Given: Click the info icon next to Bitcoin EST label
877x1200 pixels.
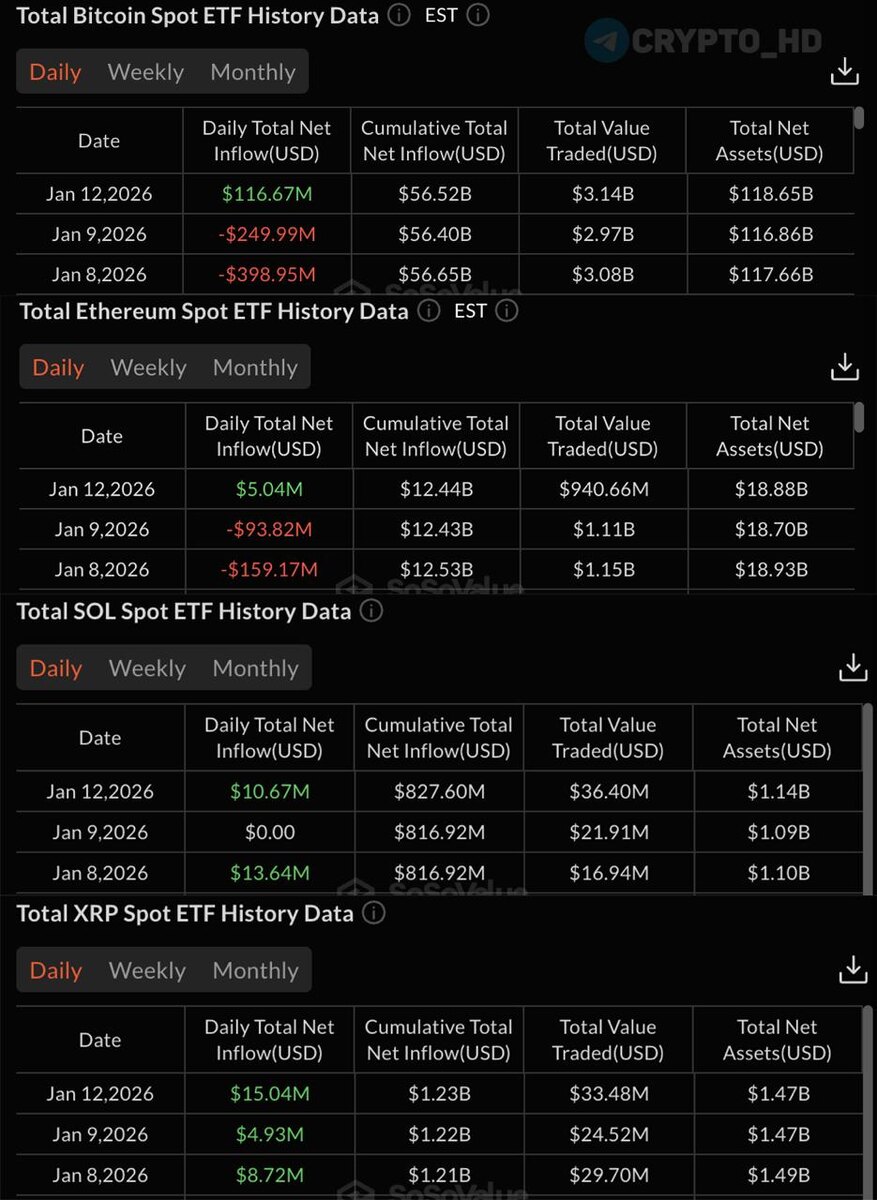Looking at the screenshot, I should (x=478, y=15).
